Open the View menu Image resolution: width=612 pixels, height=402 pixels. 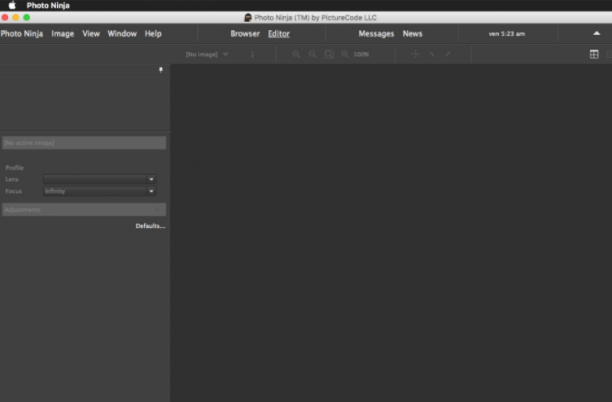(x=91, y=34)
